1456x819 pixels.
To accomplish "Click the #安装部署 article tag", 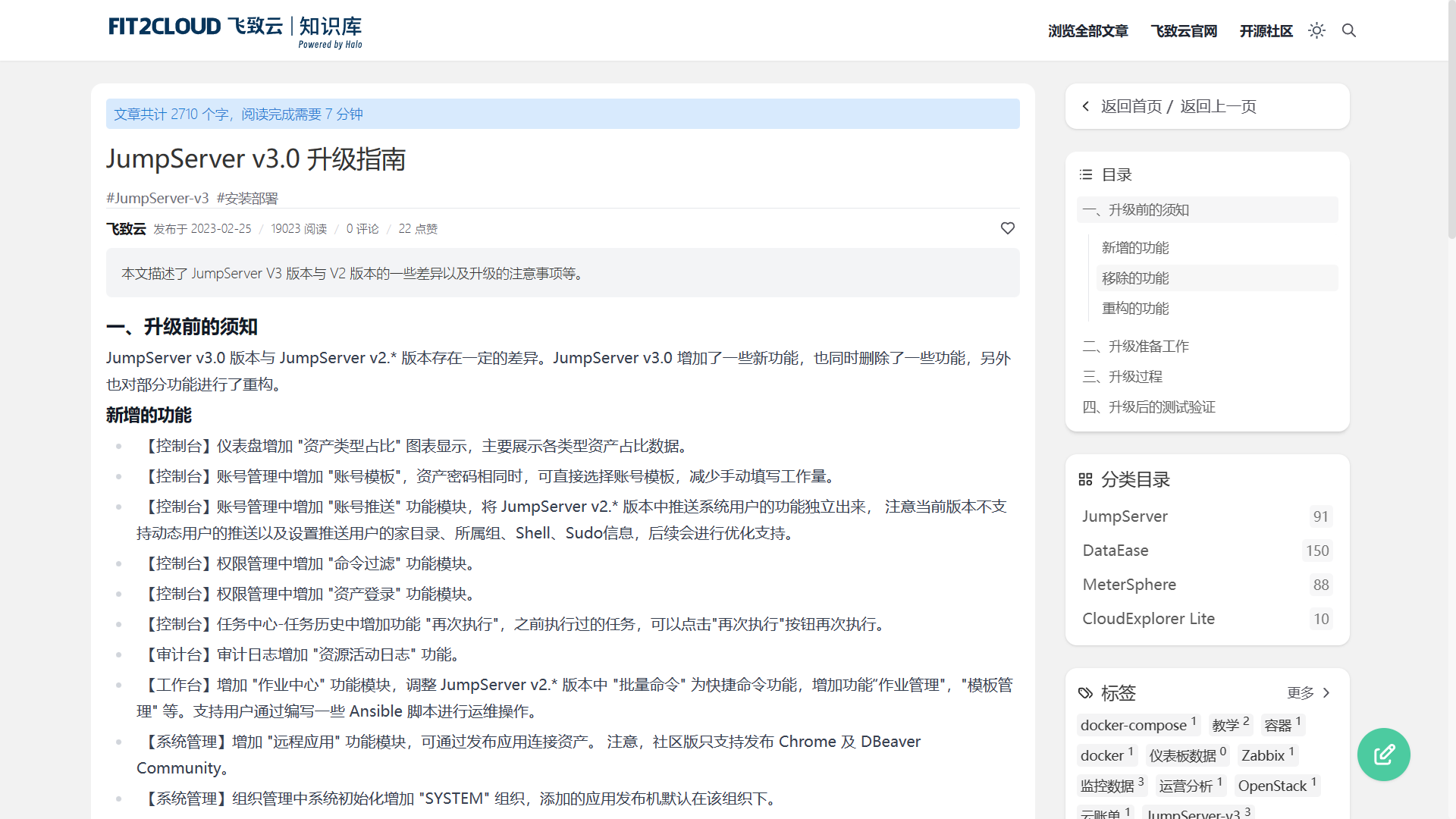I will pyautogui.click(x=247, y=198).
